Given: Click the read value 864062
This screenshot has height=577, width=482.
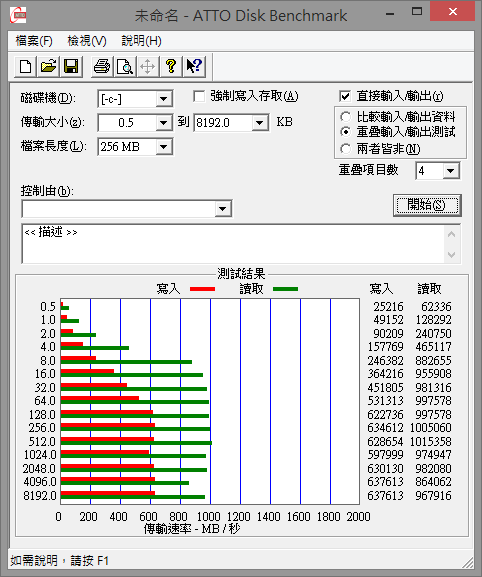Looking at the screenshot, I should click(433, 482).
